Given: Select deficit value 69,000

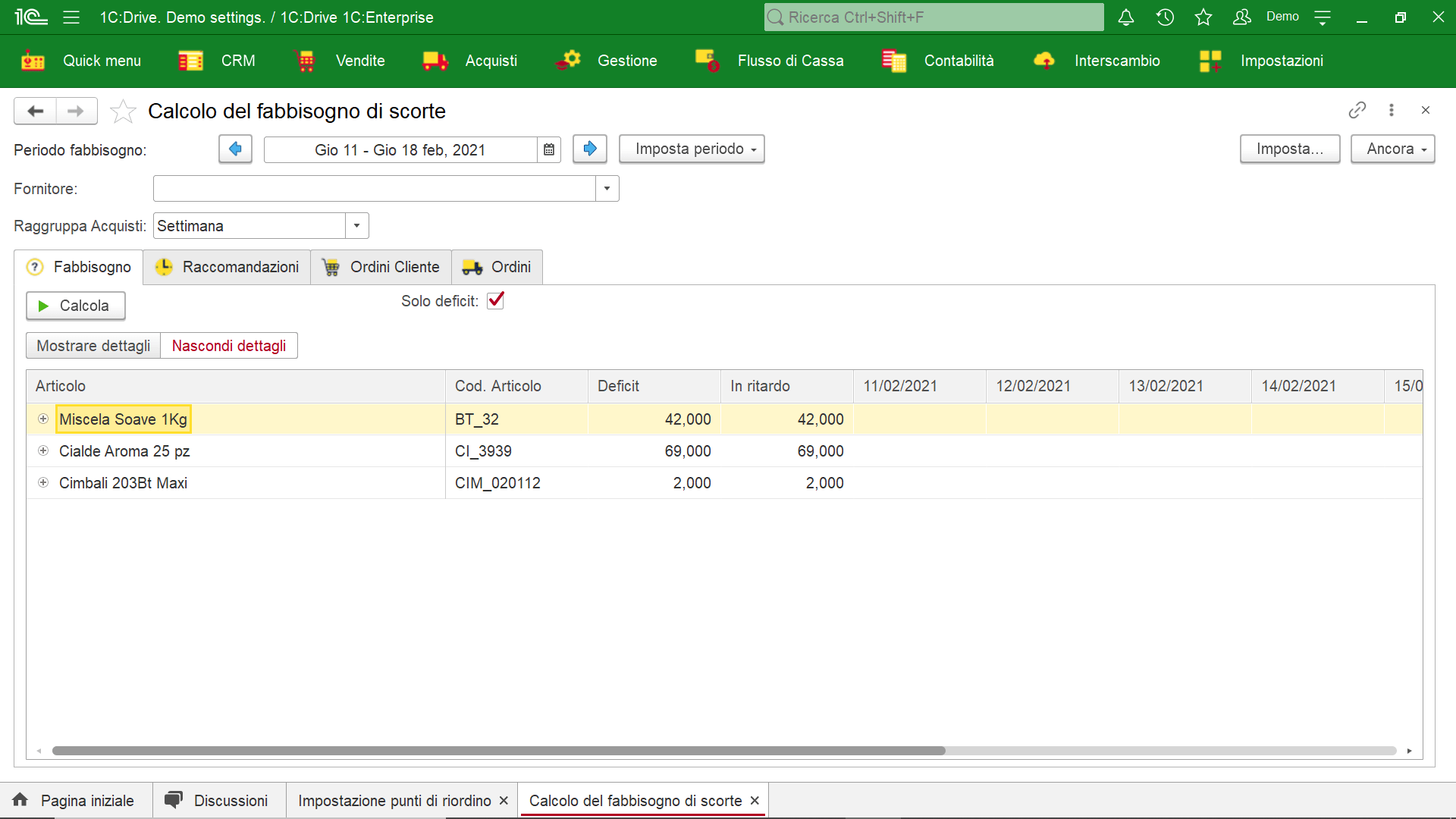Looking at the screenshot, I should pyautogui.click(x=654, y=451).
